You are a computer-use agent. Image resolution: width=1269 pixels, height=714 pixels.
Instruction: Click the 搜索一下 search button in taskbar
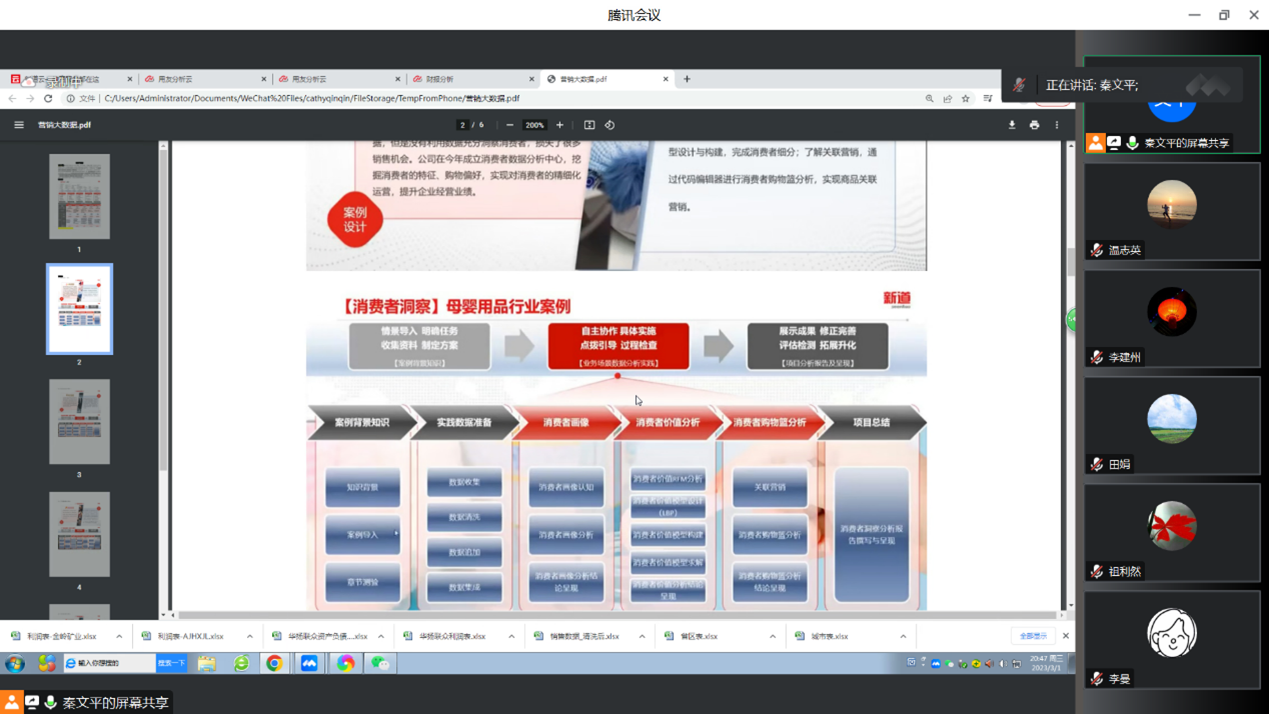click(171, 663)
